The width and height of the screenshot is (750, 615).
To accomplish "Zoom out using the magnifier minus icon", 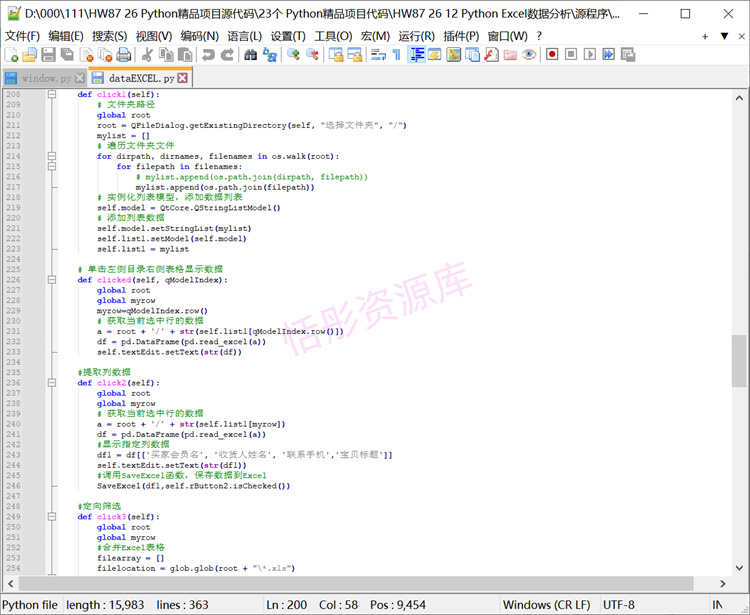I will coord(312,55).
